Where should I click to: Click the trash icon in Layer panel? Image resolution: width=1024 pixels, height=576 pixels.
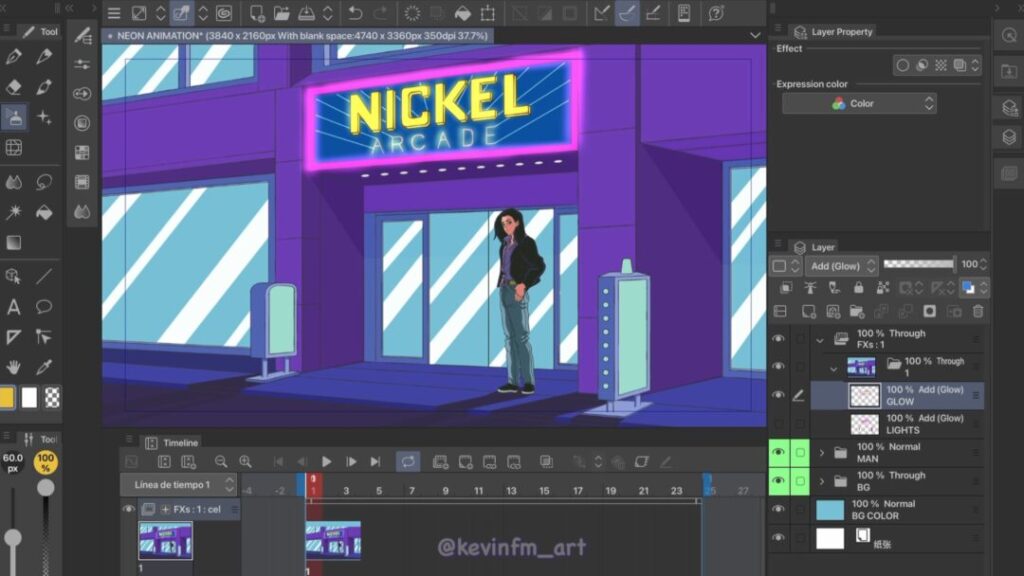(x=978, y=311)
